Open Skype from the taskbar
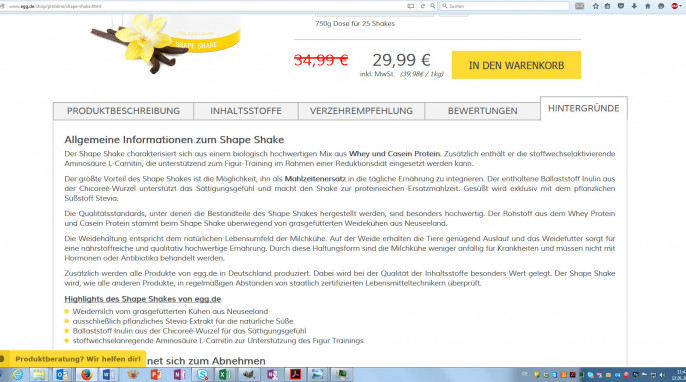The width and height of the screenshot is (686, 382). coord(202,375)
